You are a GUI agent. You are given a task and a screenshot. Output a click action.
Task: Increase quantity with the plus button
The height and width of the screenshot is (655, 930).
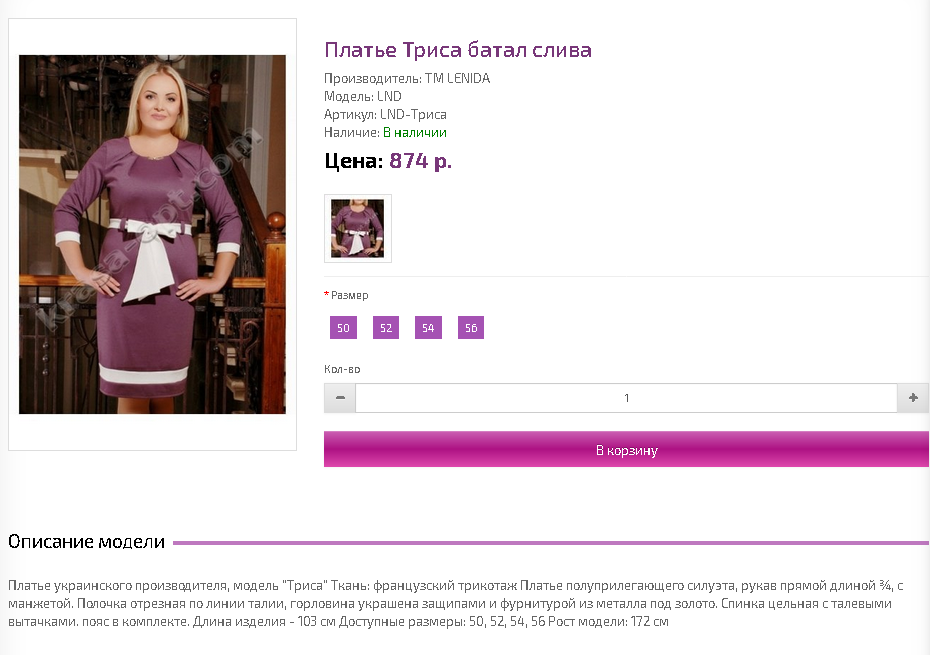pos(913,398)
